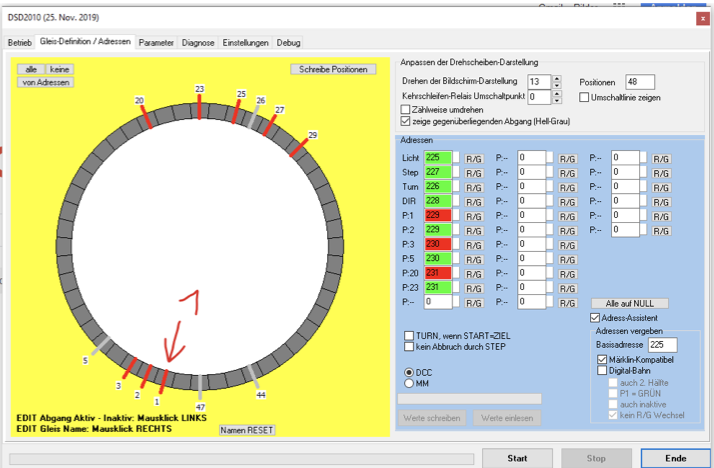Screen dimensions: 714x468
Task: Click grey track marker 47 at the bottom
Action: click(x=201, y=383)
